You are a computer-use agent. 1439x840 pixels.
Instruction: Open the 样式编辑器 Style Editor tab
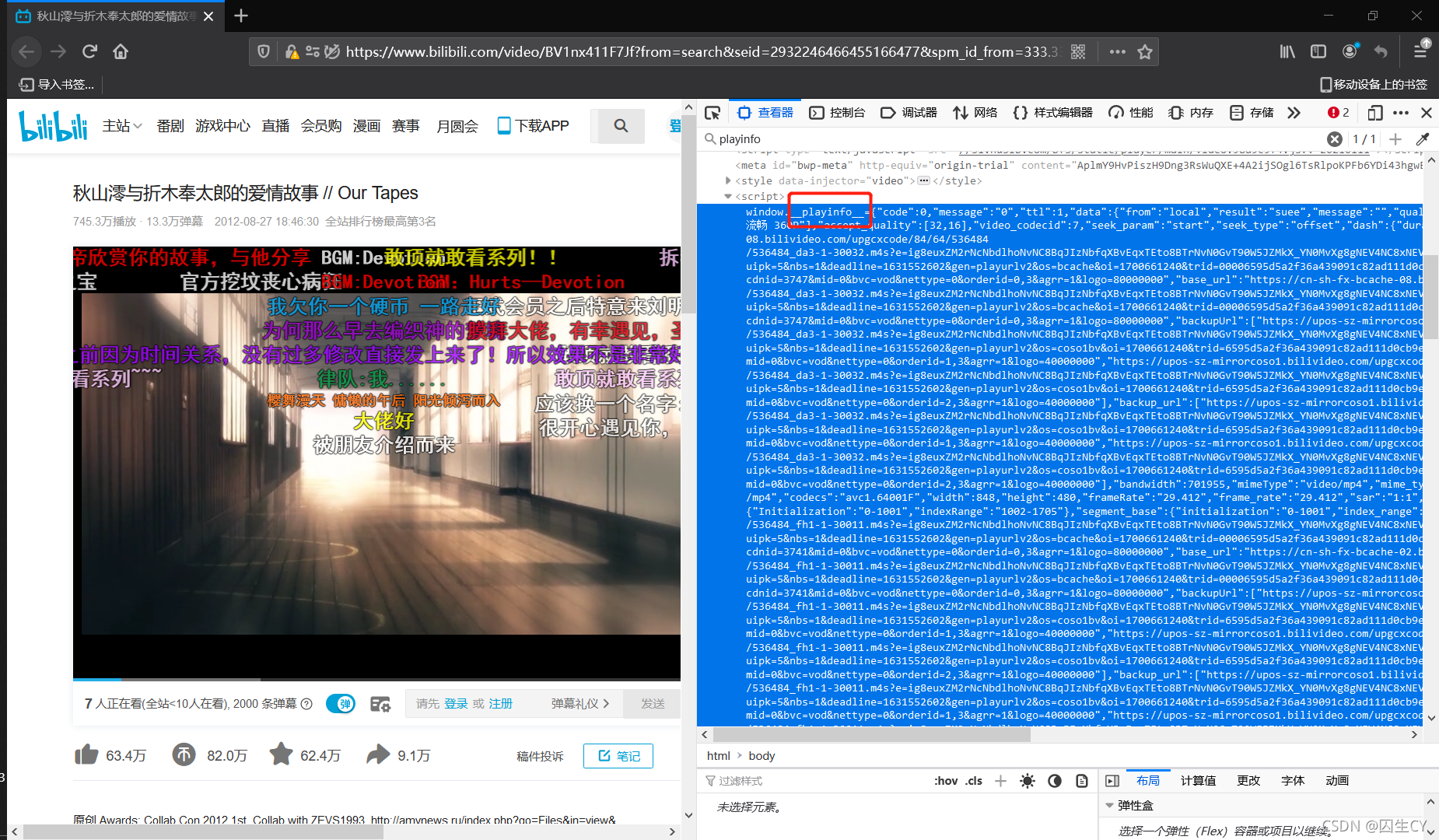tap(1053, 113)
